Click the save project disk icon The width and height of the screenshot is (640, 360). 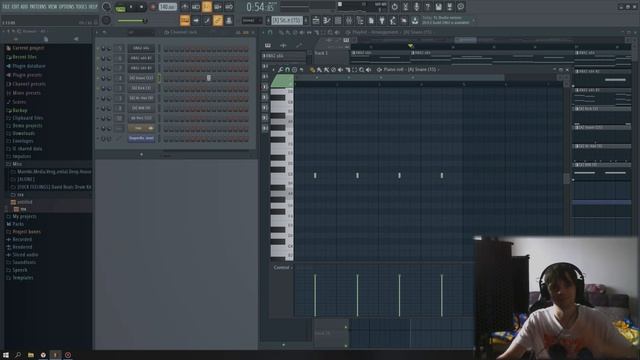tap(438, 7)
